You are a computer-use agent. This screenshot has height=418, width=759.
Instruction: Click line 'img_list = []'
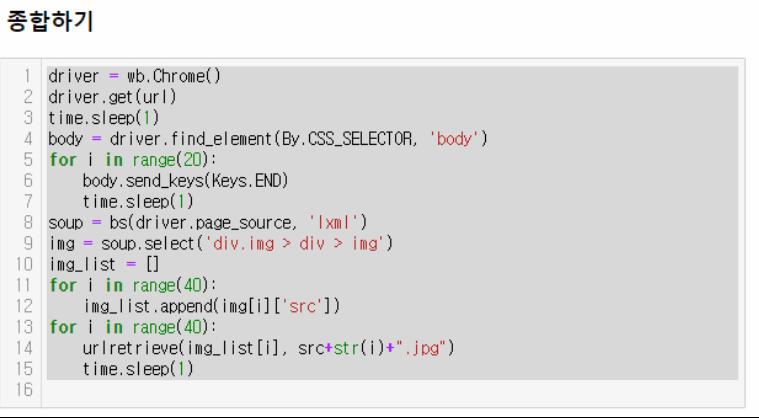coord(104,264)
